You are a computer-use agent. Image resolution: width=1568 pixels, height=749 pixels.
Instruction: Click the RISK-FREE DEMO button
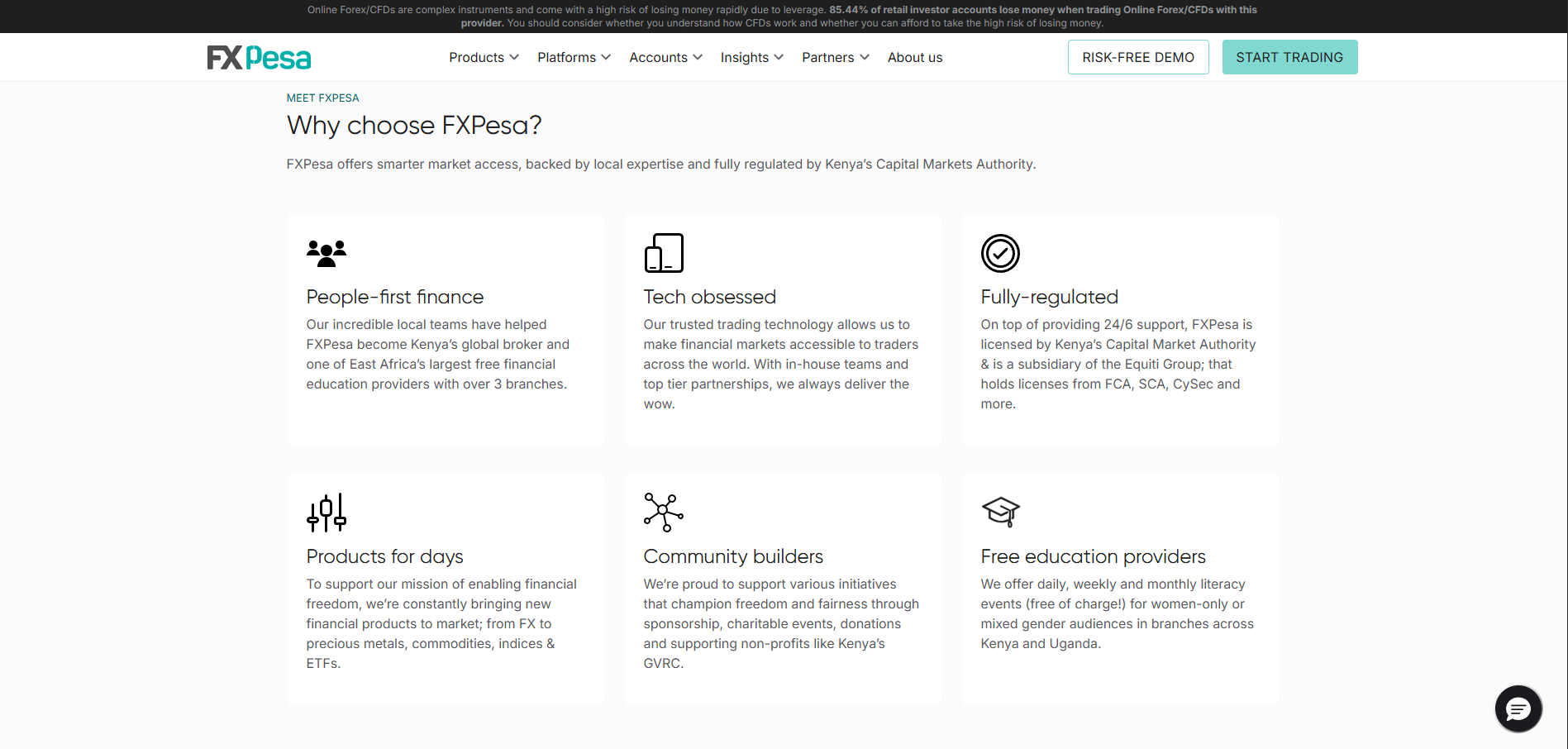point(1138,57)
